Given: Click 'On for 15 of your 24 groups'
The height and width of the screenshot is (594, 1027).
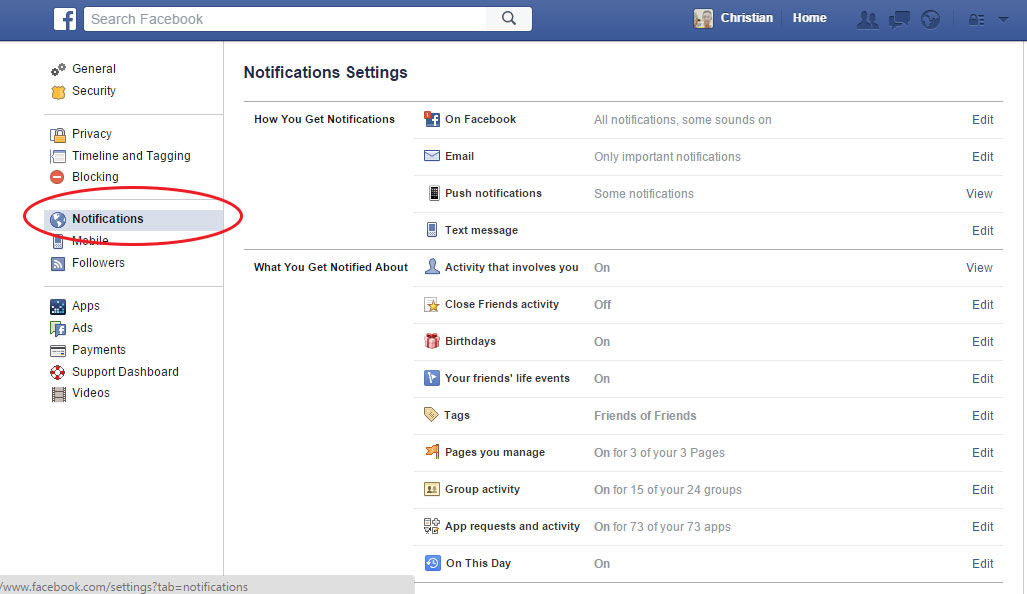Looking at the screenshot, I should point(668,490).
